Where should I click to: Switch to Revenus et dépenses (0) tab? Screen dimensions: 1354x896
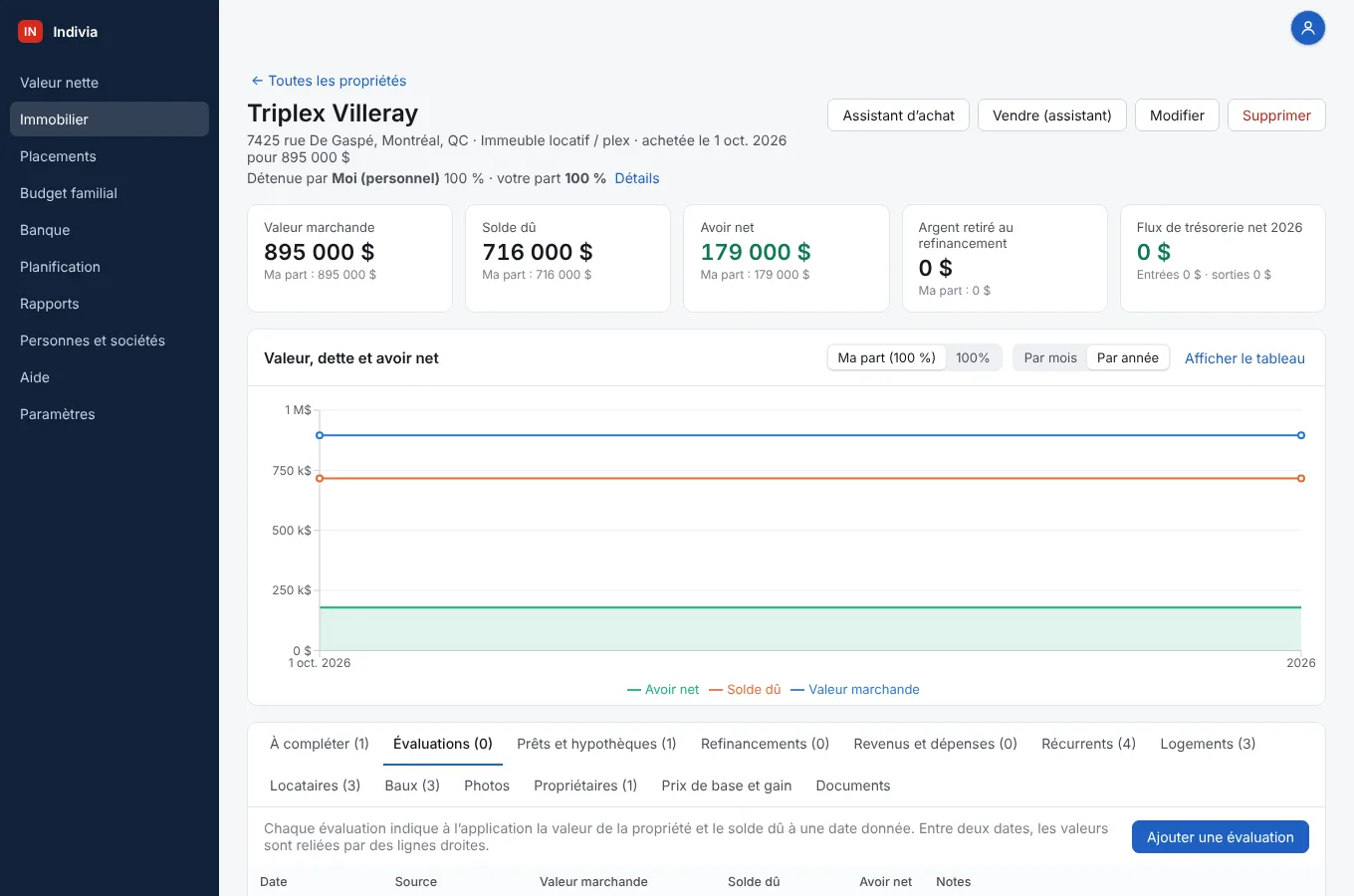[x=935, y=744]
